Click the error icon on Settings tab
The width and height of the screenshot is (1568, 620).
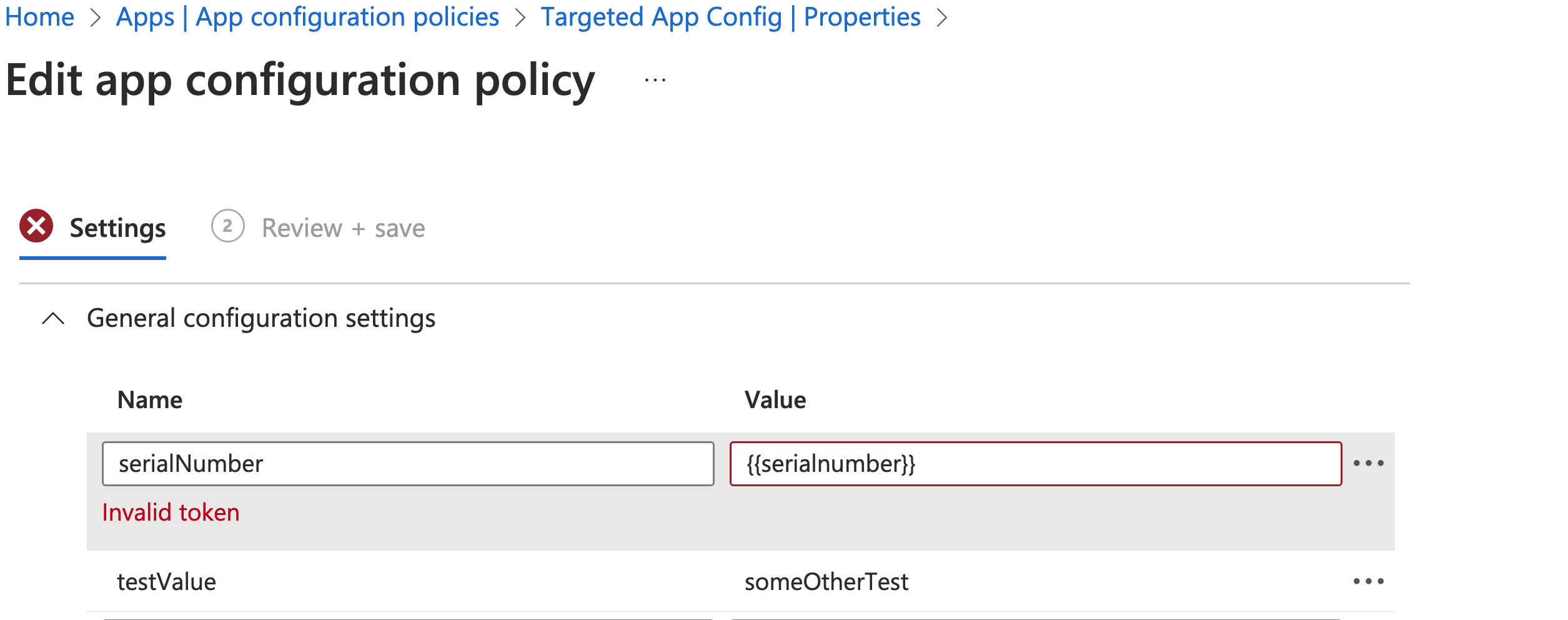coord(37,227)
